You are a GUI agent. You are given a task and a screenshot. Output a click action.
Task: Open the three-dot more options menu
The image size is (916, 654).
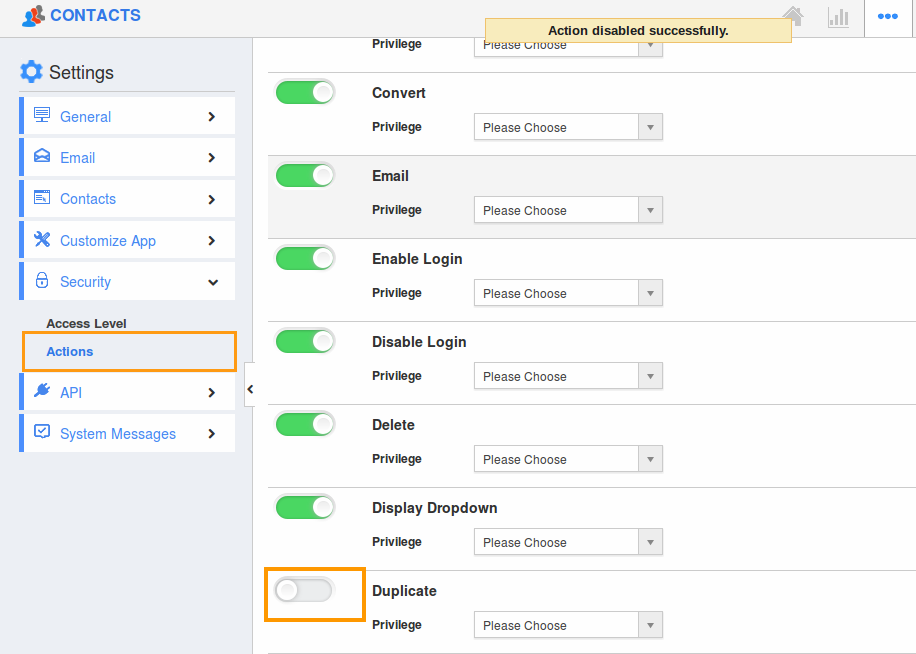(x=887, y=17)
